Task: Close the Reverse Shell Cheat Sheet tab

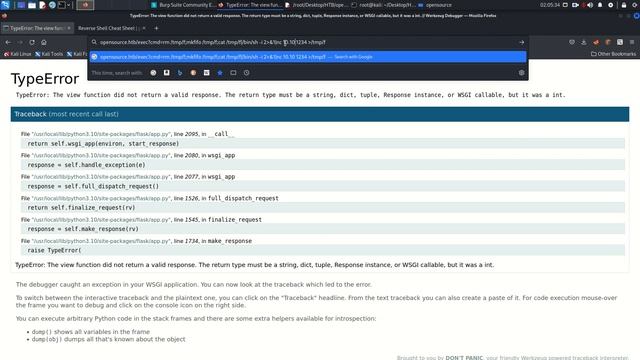Action: pos(144,28)
